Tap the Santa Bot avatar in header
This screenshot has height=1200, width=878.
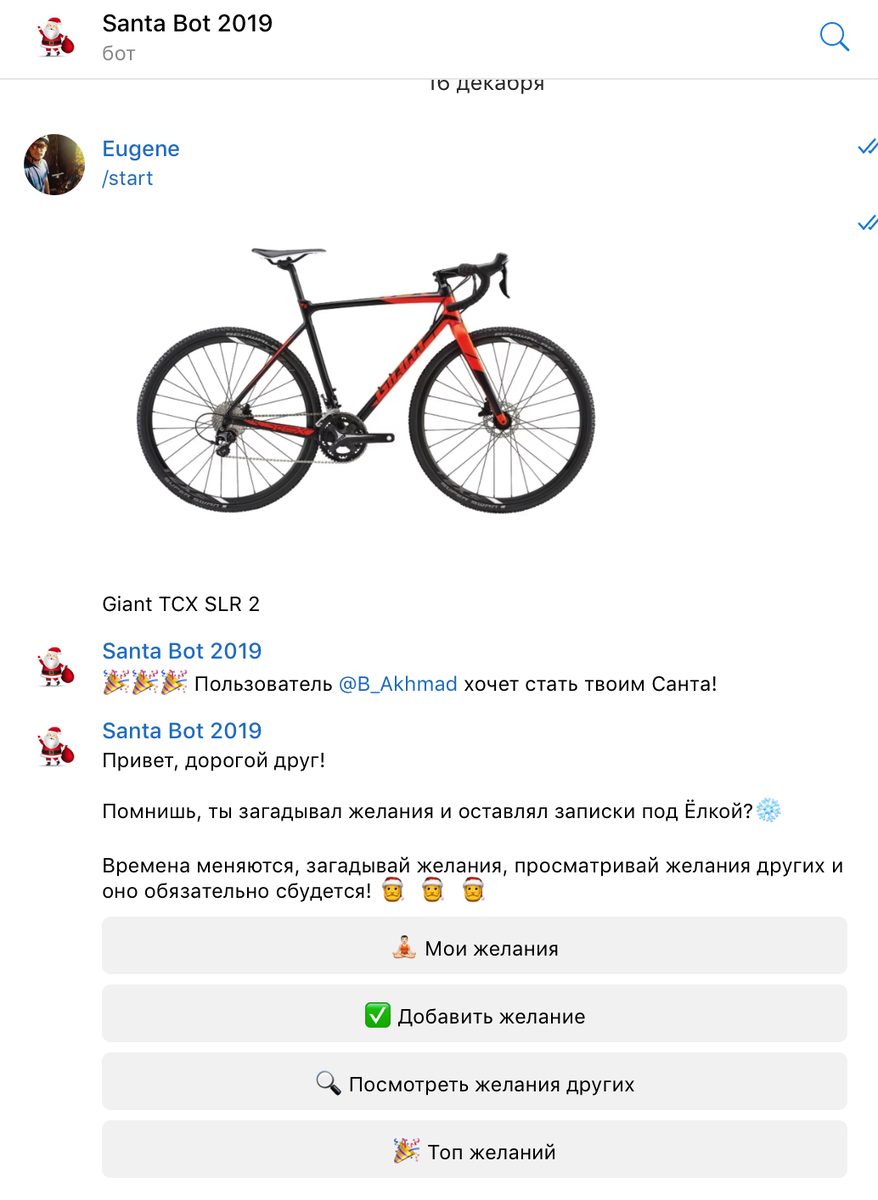55,37
